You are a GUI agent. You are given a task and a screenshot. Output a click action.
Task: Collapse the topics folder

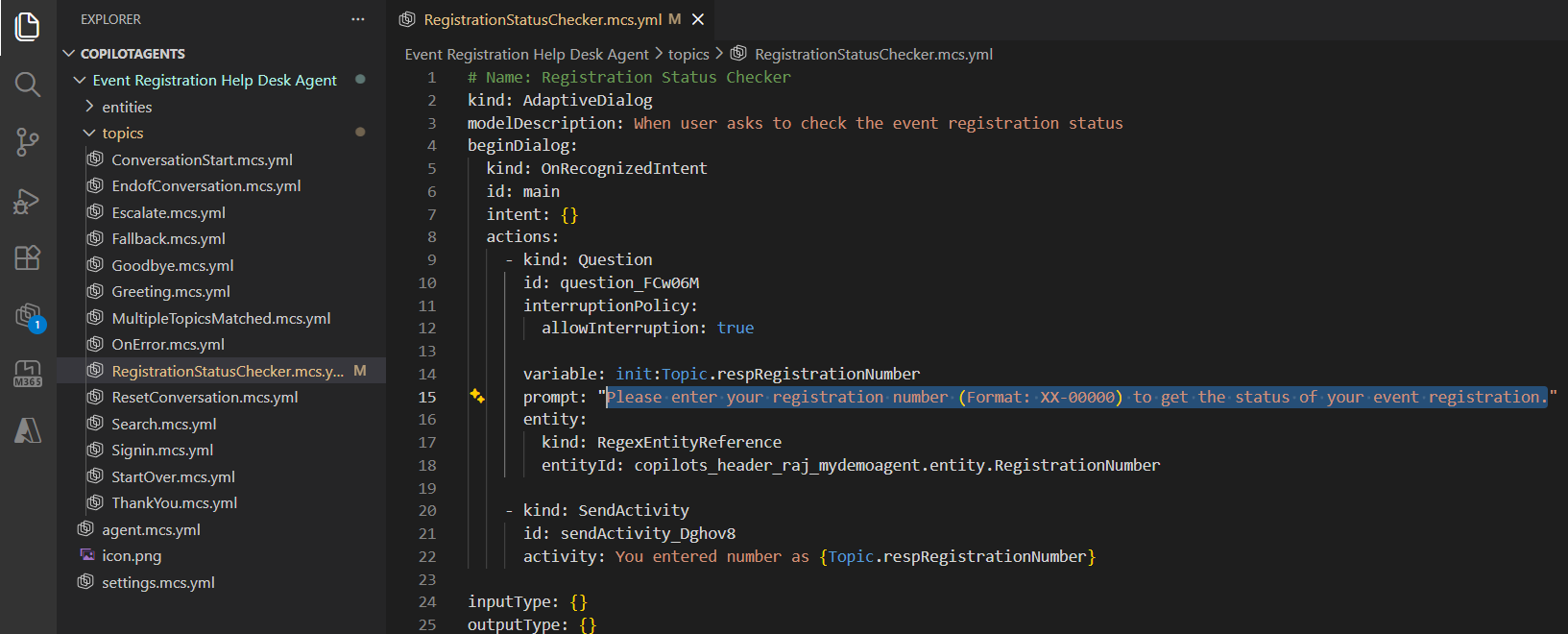[x=90, y=134]
